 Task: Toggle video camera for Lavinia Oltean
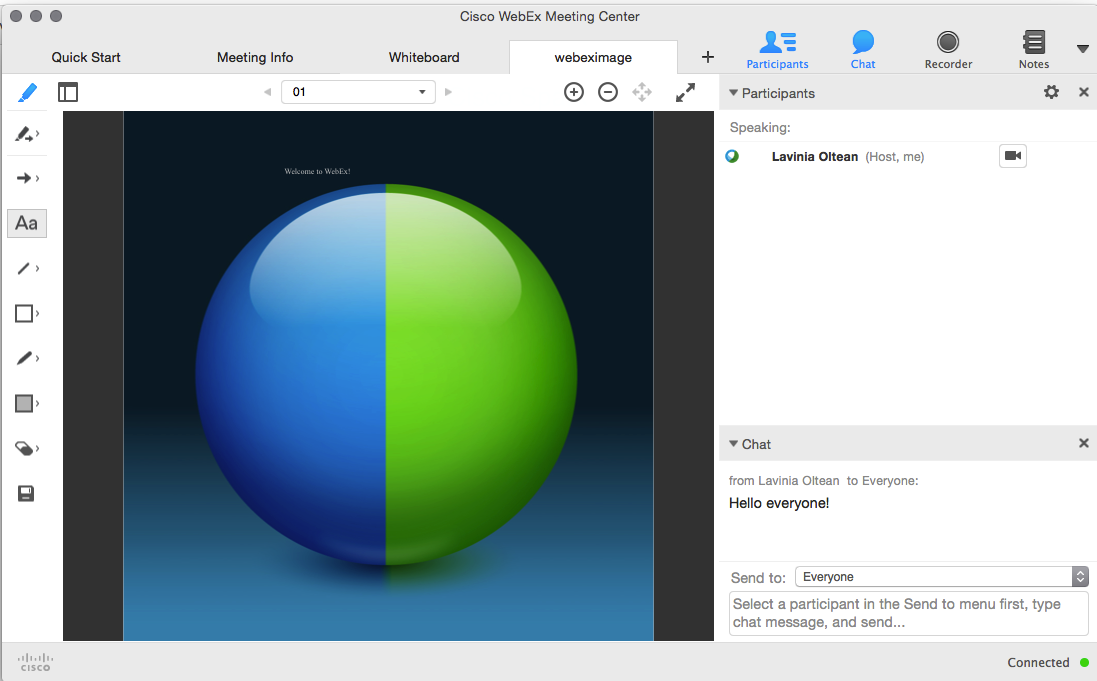(1012, 156)
